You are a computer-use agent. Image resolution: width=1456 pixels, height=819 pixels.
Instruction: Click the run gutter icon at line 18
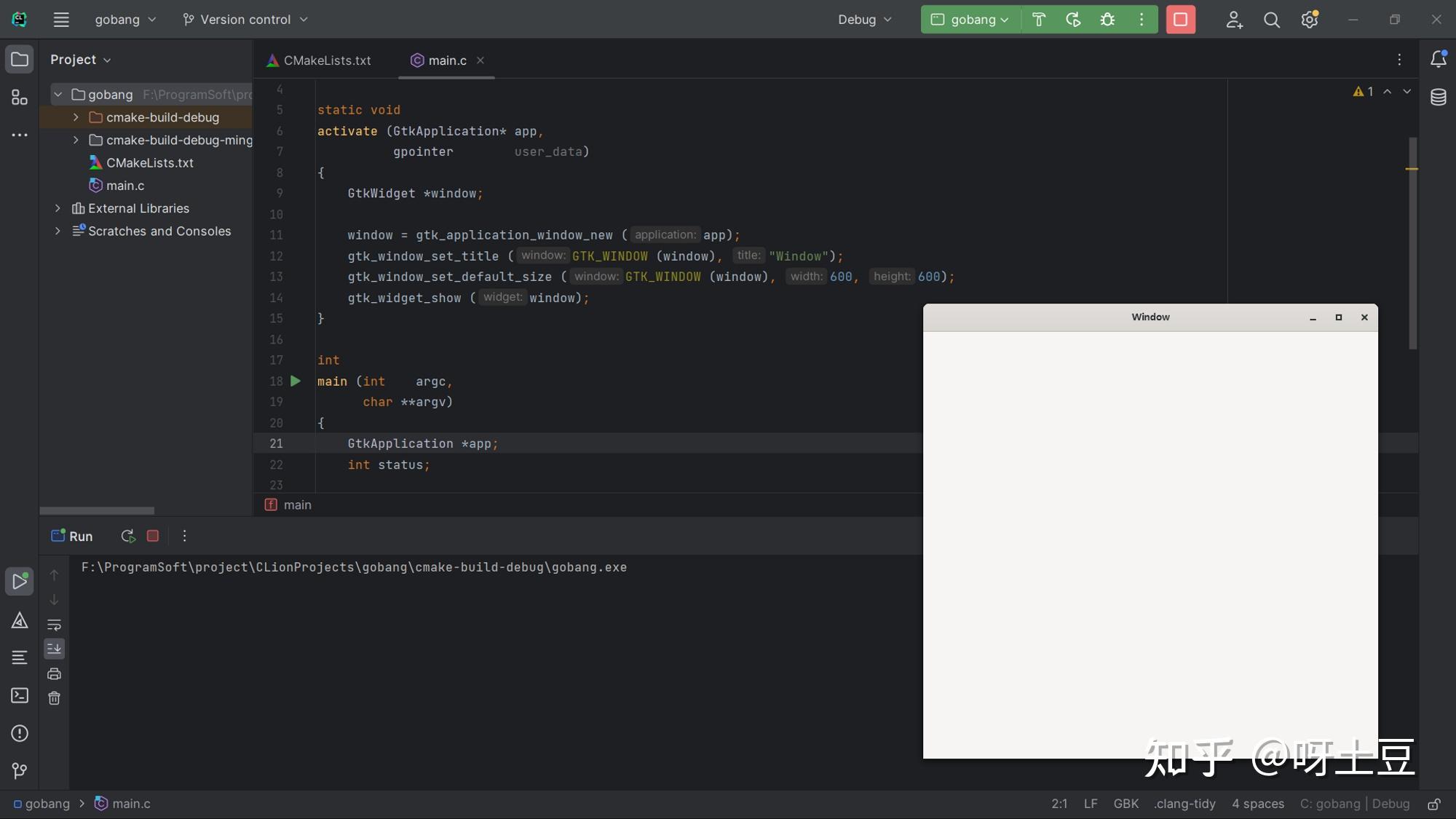point(296,381)
